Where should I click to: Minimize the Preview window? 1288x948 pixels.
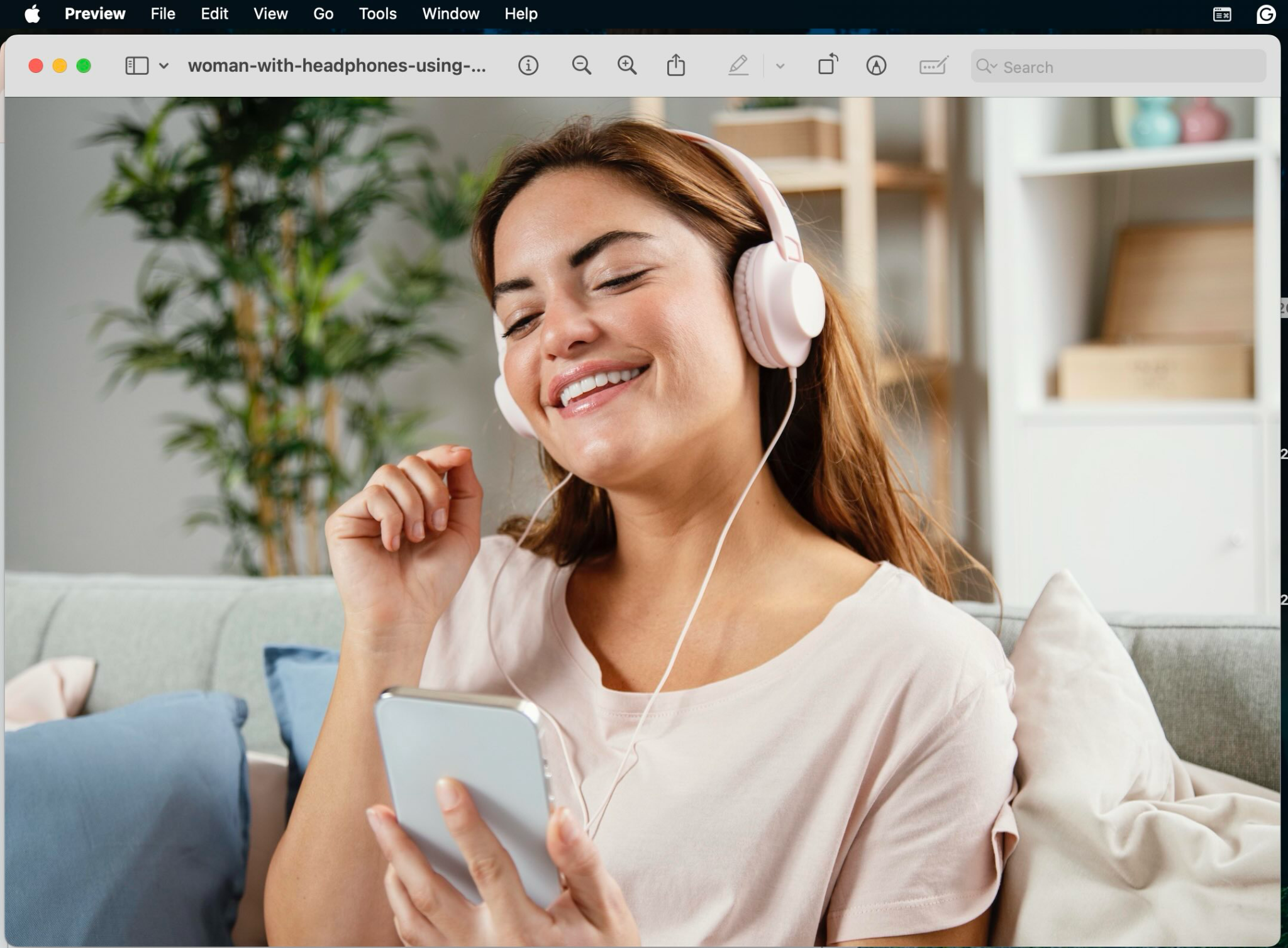(x=60, y=66)
